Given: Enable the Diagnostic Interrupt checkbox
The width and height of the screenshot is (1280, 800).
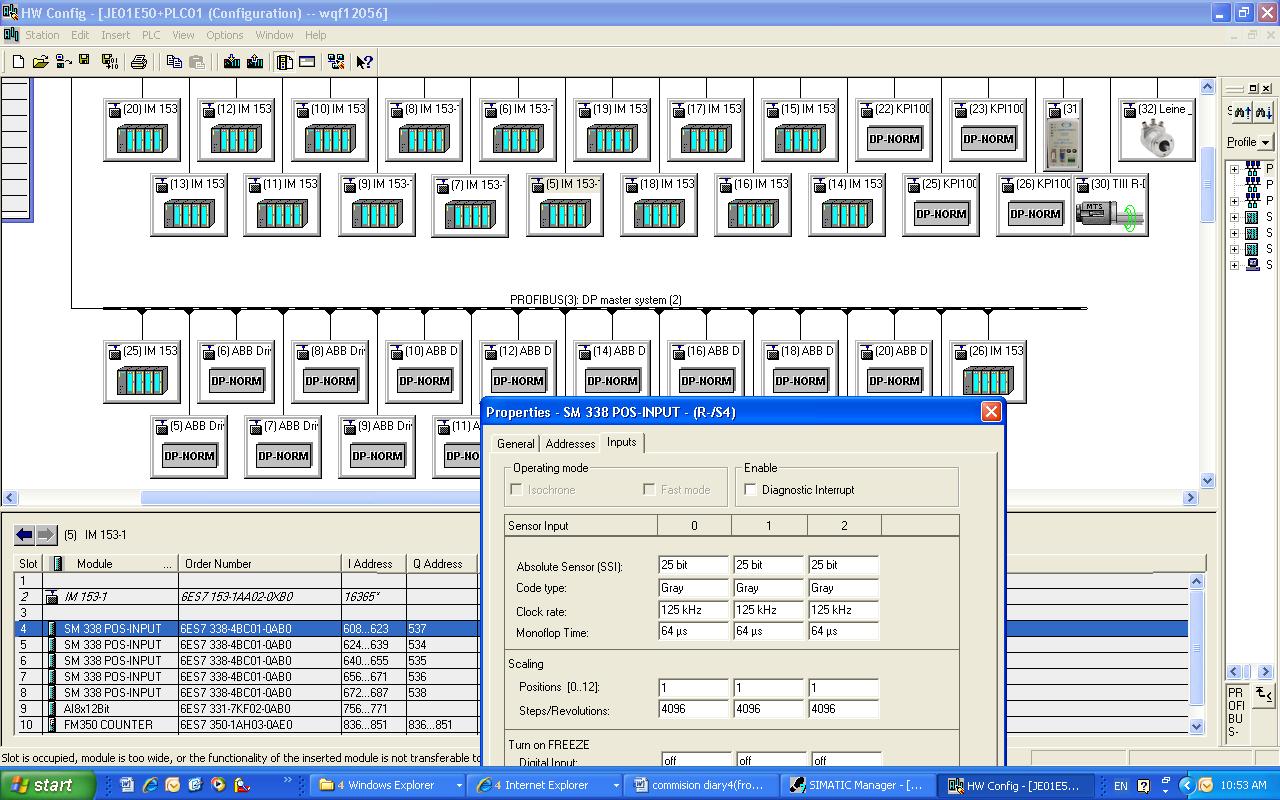Looking at the screenshot, I should pos(751,490).
